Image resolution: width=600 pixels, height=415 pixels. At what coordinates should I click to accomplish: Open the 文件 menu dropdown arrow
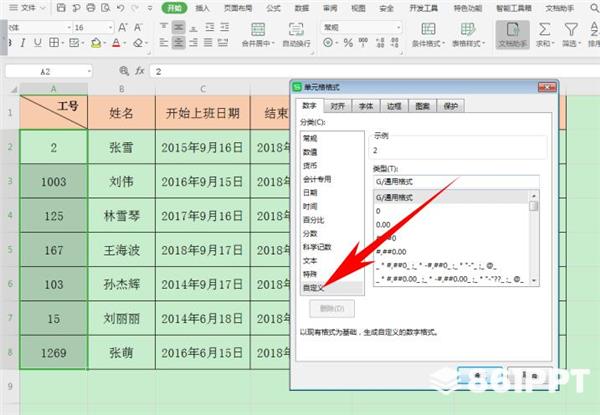[x=43, y=8]
